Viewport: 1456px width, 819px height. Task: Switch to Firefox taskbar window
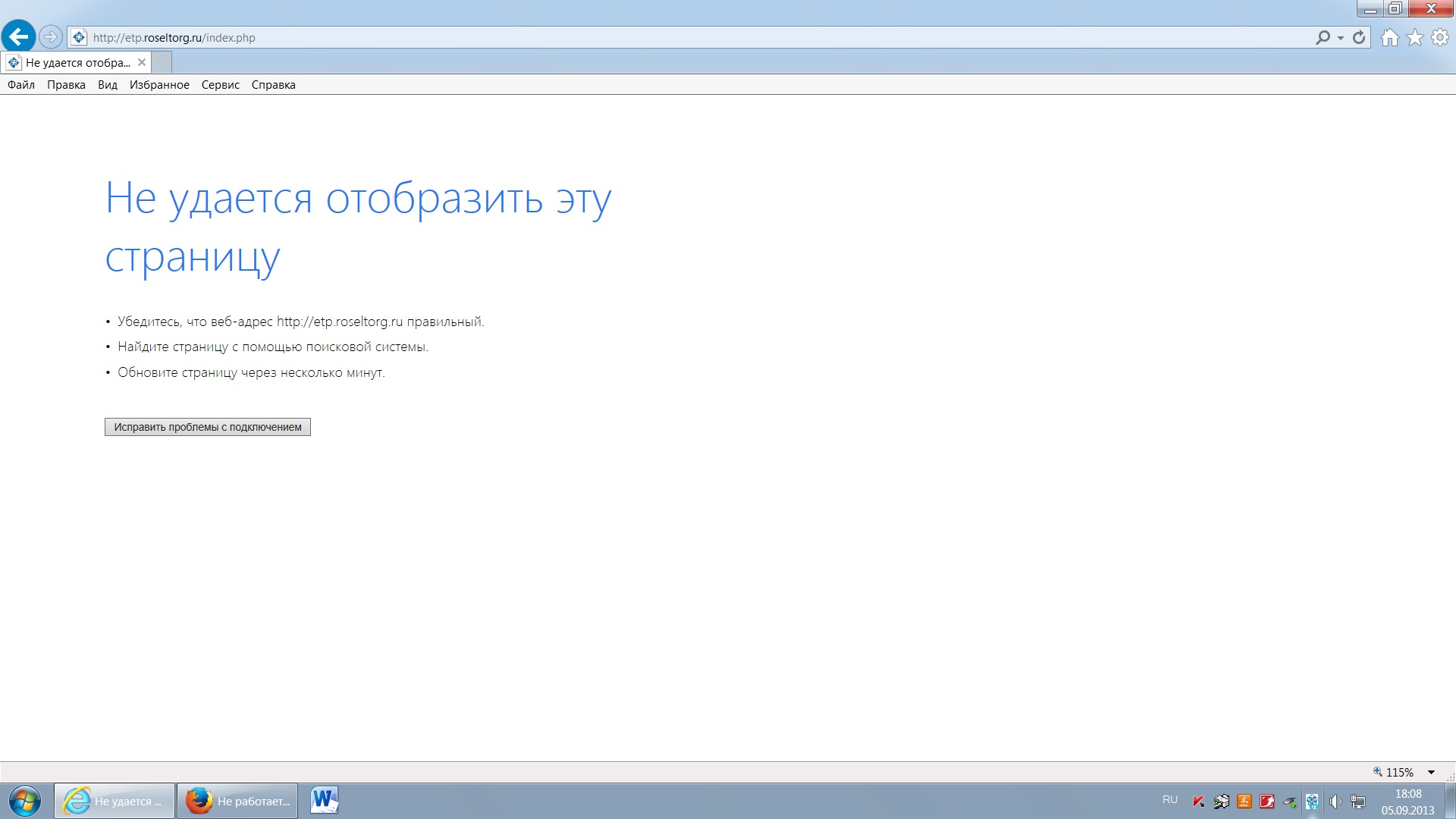tap(237, 801)
